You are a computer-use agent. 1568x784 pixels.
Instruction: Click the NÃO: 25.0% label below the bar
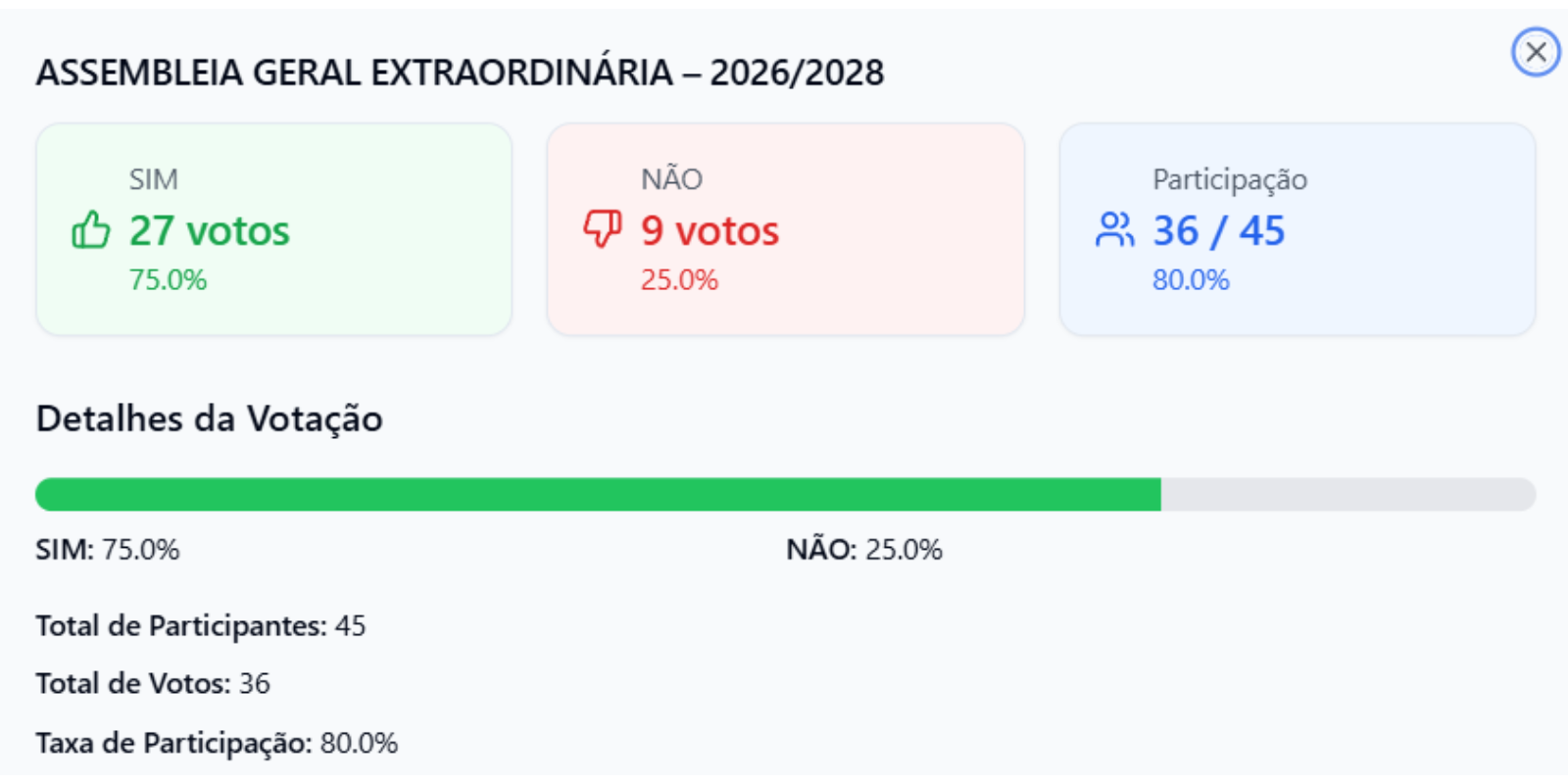coord(863,550)
